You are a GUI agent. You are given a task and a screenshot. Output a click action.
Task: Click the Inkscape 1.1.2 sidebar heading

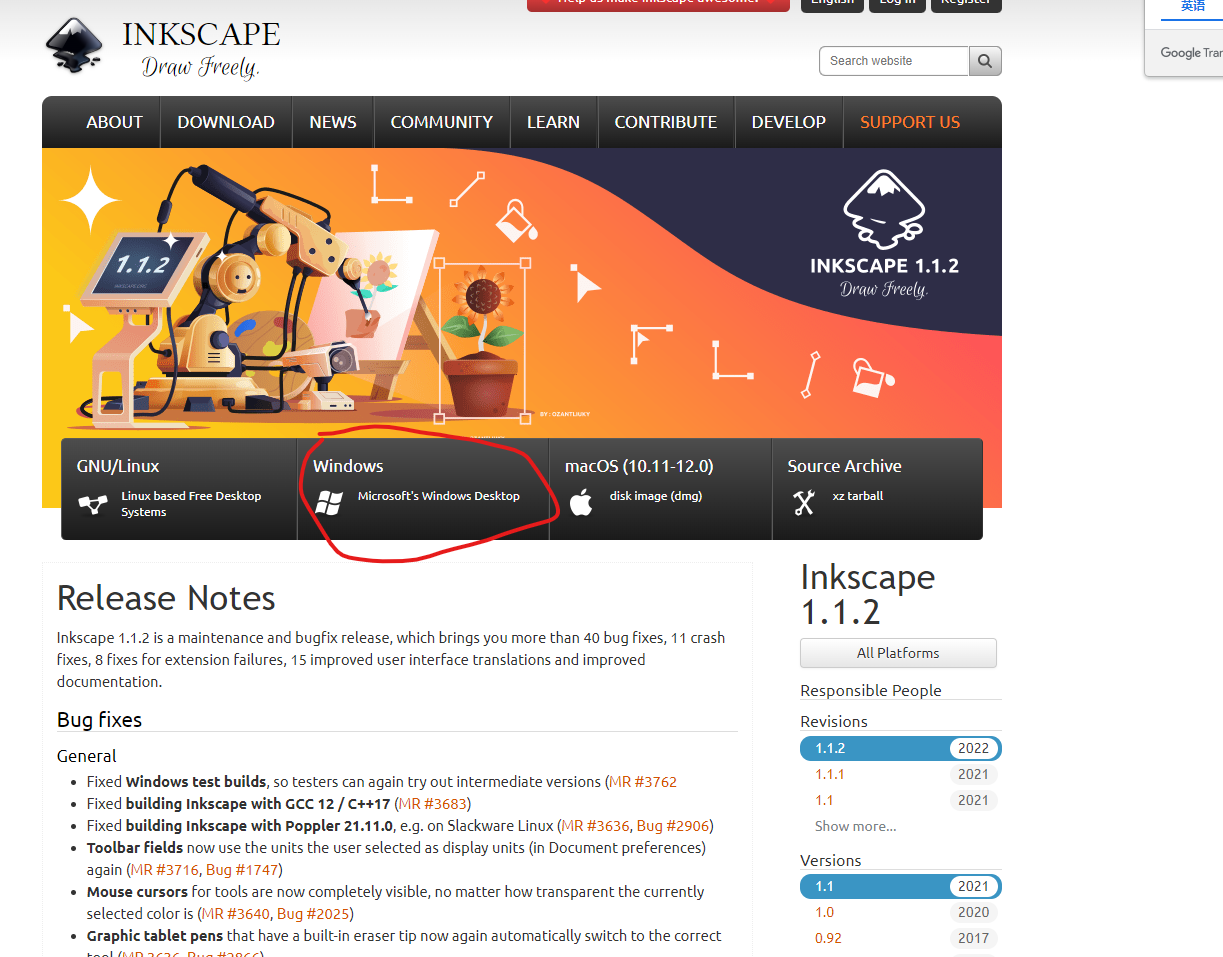(868, 594)
